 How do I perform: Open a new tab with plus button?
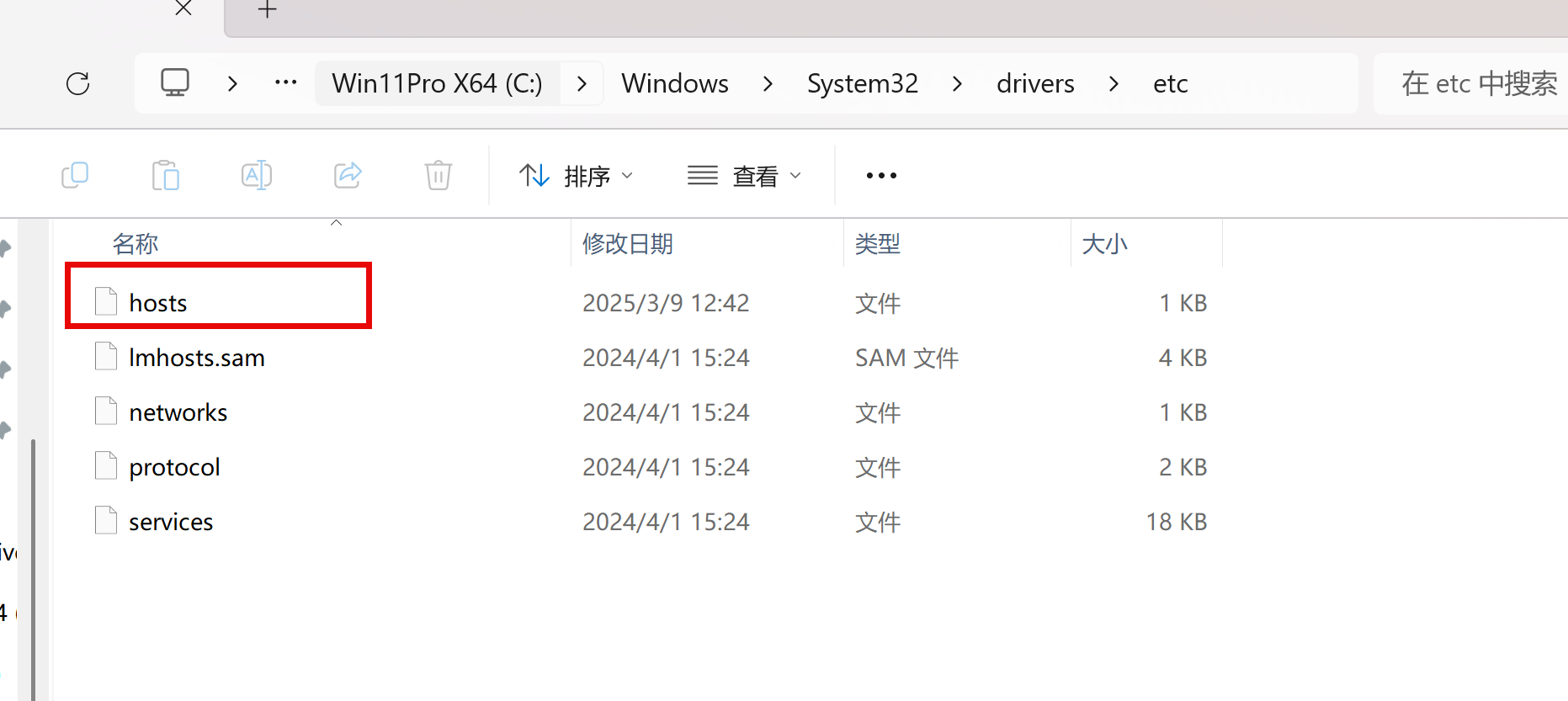pyautogui.click(x=267, y=10)
